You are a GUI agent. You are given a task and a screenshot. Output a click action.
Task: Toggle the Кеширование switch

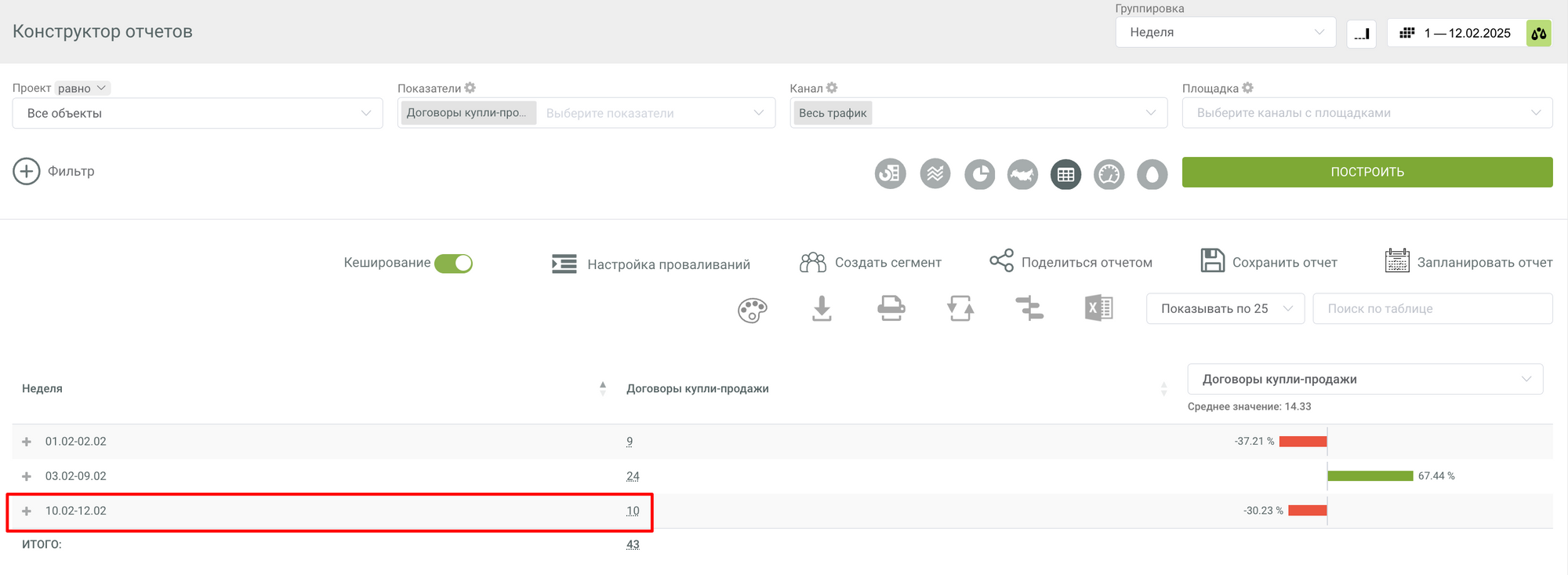click(453, 264)
